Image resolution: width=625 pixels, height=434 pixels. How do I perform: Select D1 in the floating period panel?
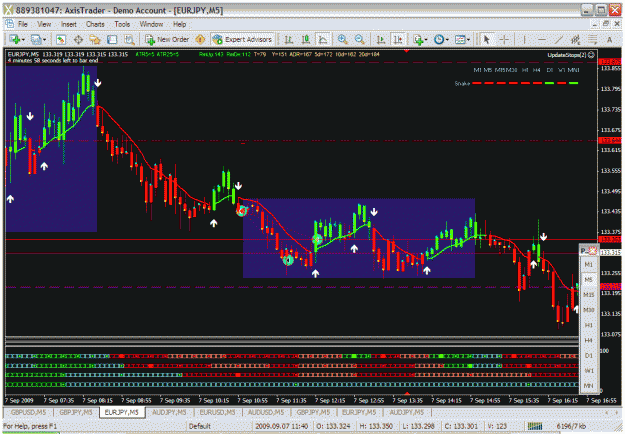tap(588, 355)
